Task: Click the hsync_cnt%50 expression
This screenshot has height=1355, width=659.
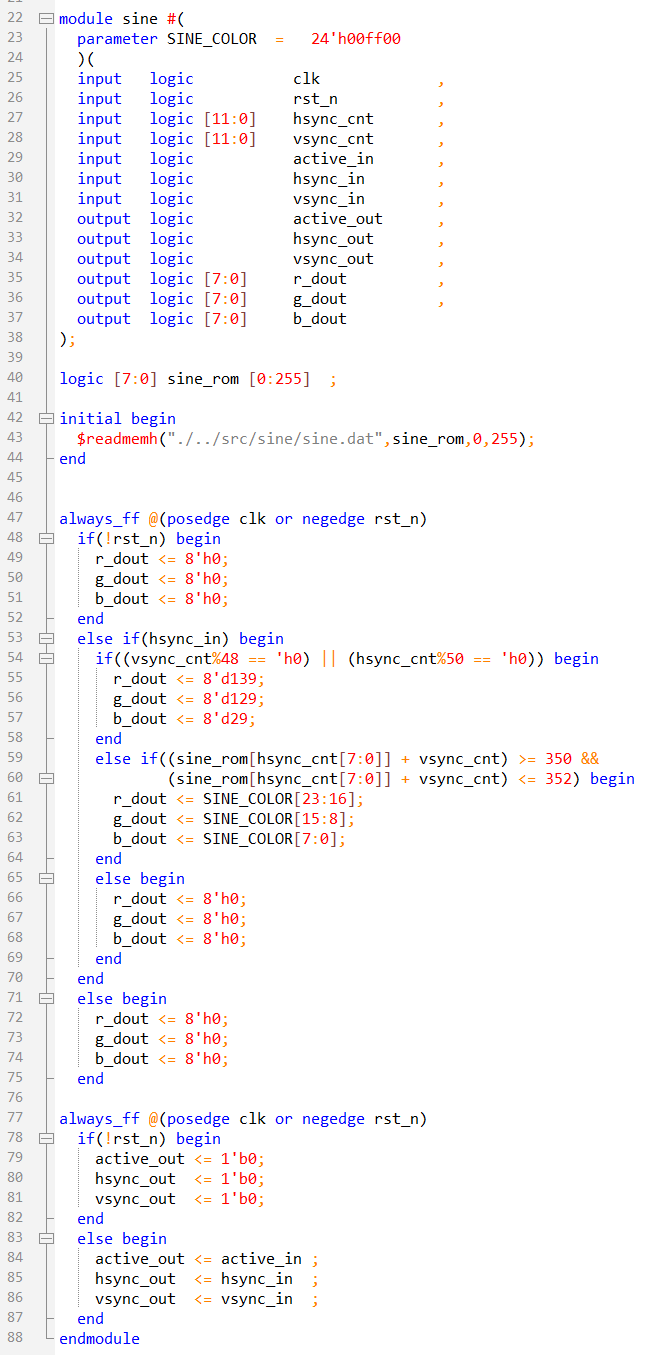Action: point(411,659)
